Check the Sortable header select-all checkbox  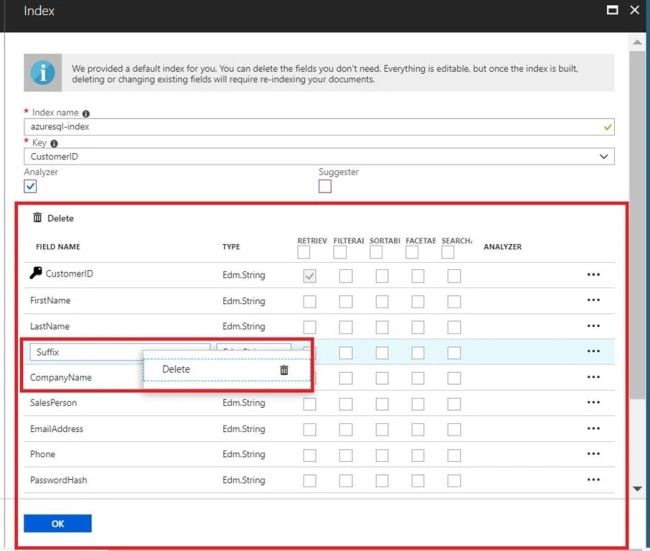coord(376,252)
